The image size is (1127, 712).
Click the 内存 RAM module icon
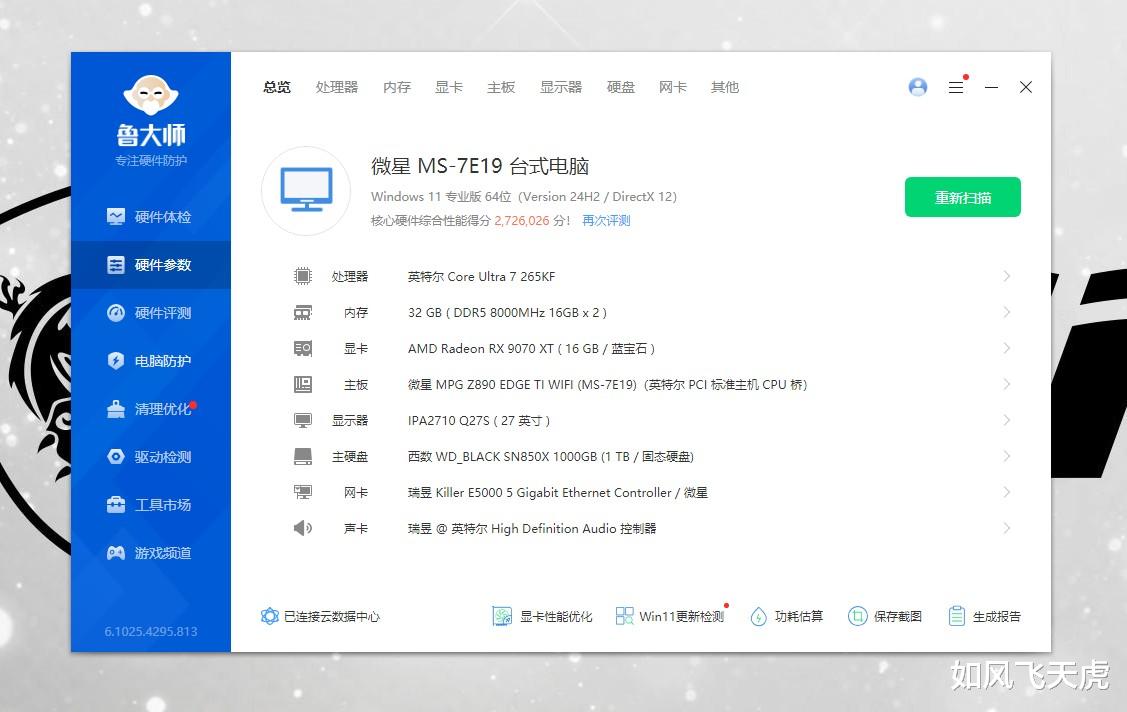(303, 313)
